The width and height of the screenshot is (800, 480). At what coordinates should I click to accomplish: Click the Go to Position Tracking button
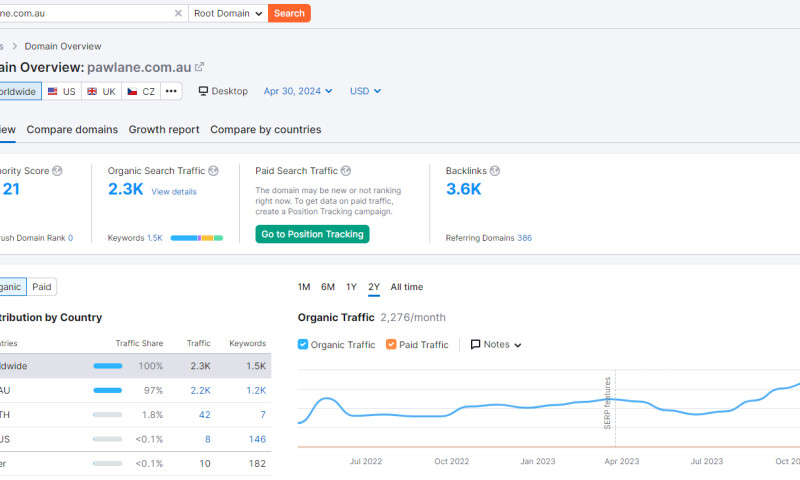312,234
